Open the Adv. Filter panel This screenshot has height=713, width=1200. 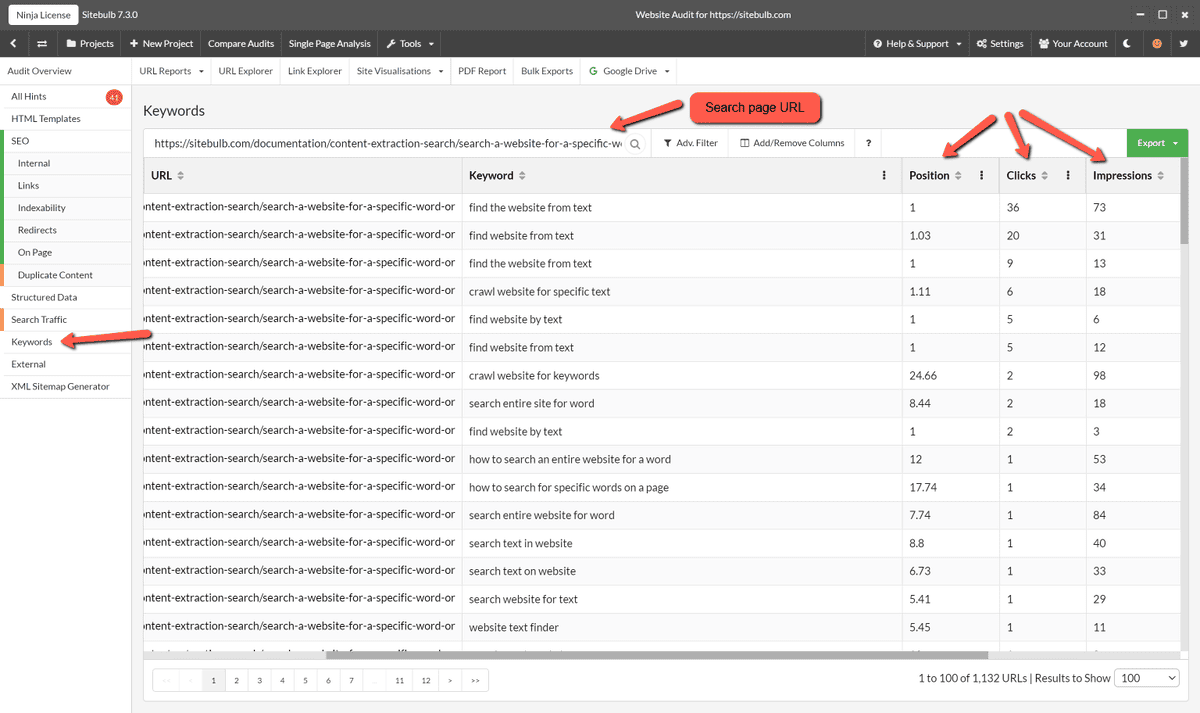[691, 143]
